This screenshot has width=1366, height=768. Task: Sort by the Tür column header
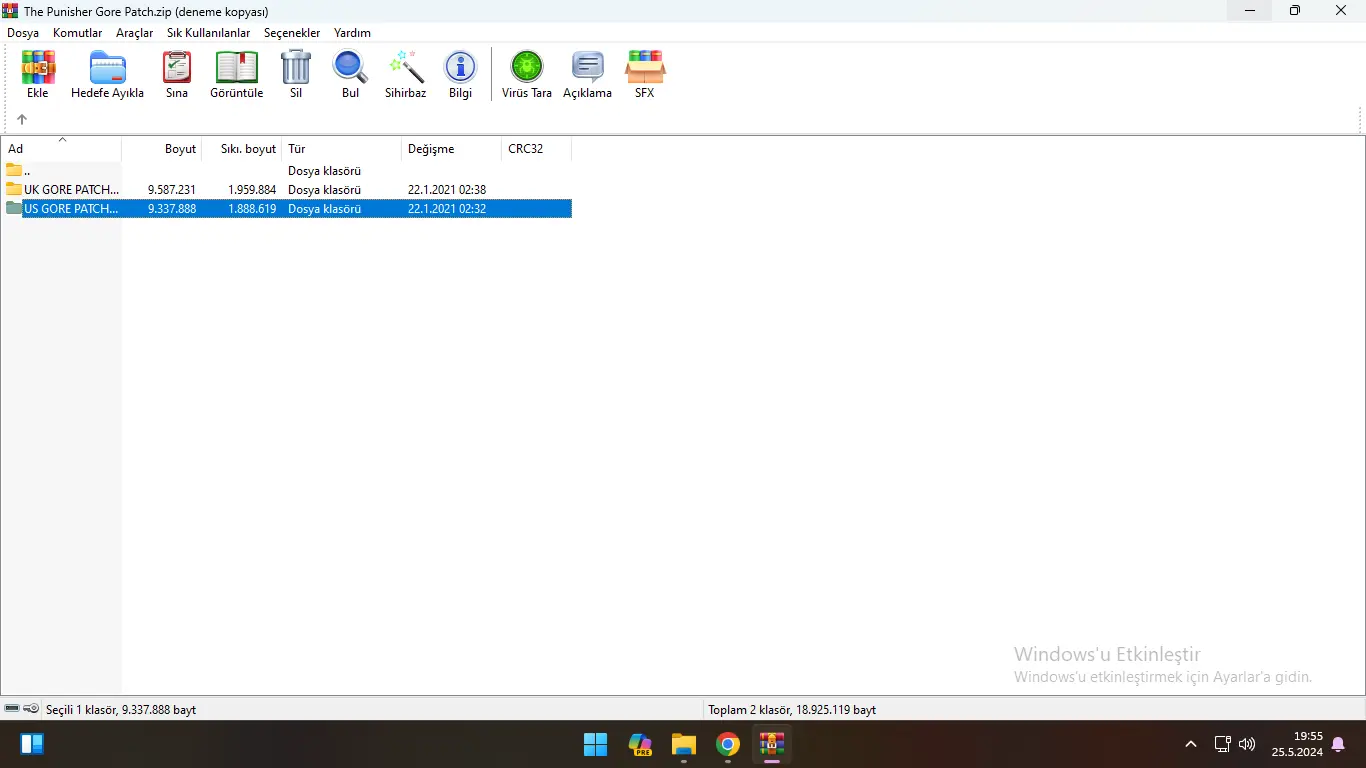coord(342,149)
